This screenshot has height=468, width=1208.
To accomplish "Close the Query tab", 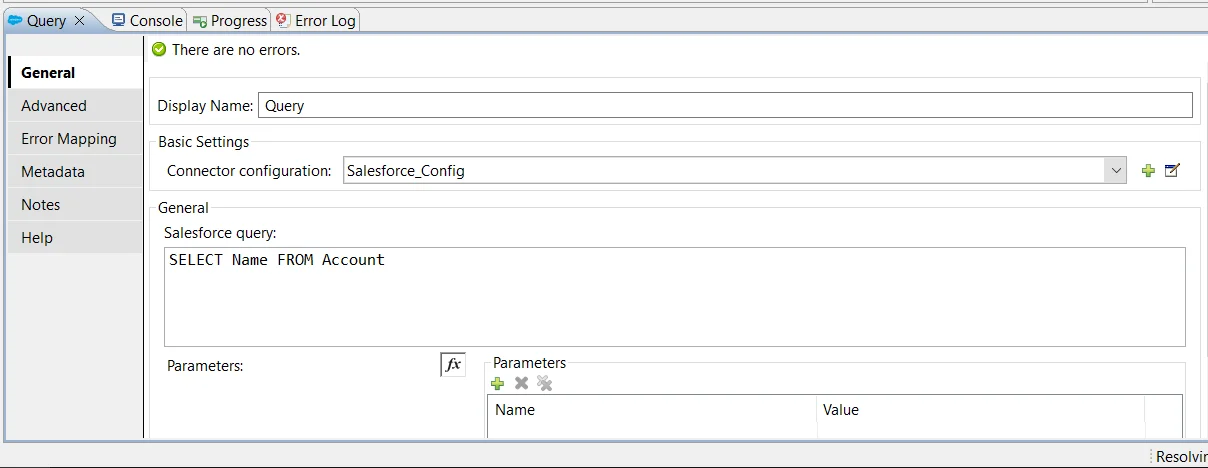I will coord(81,21).
